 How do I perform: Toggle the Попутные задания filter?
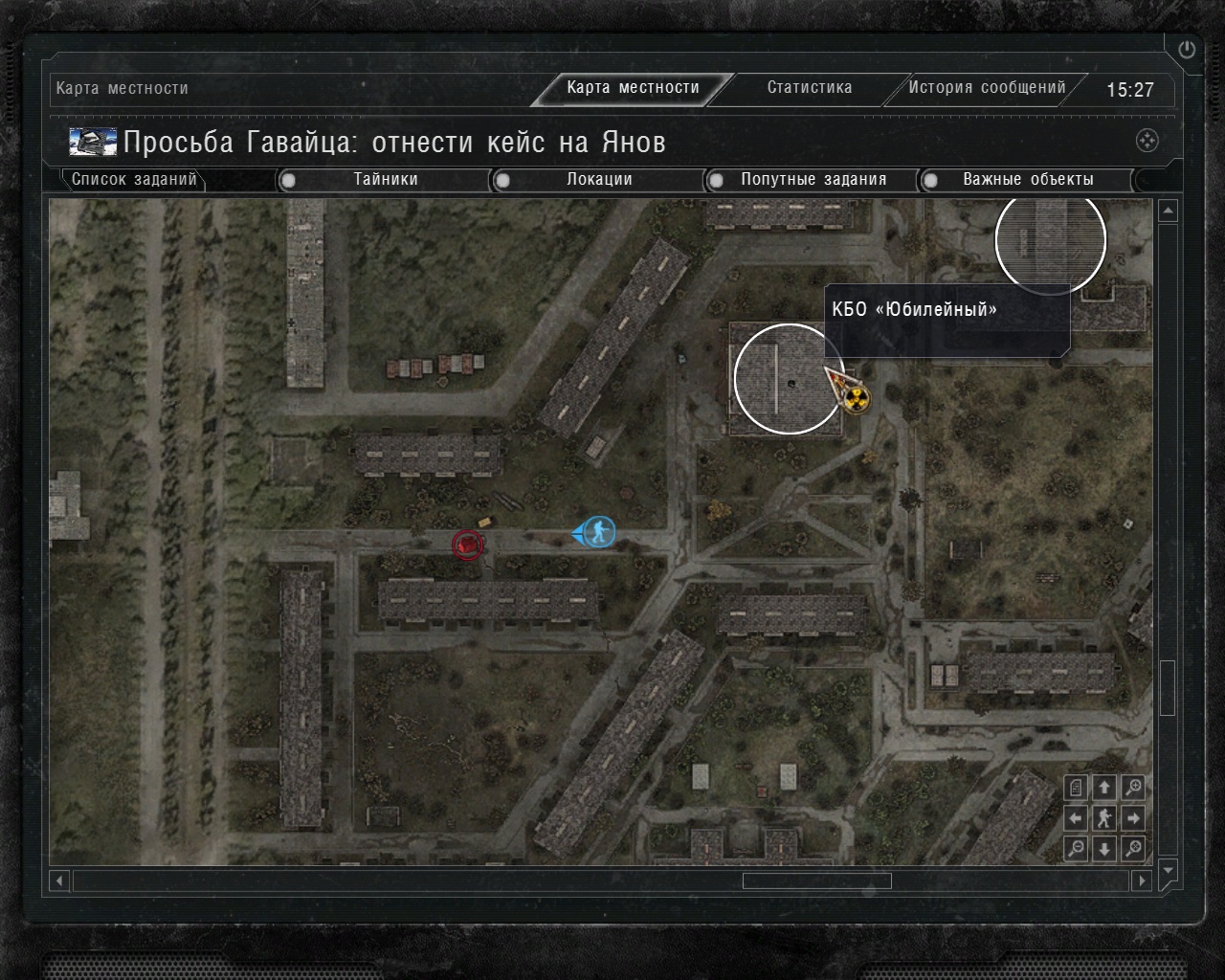pos(813,180)
